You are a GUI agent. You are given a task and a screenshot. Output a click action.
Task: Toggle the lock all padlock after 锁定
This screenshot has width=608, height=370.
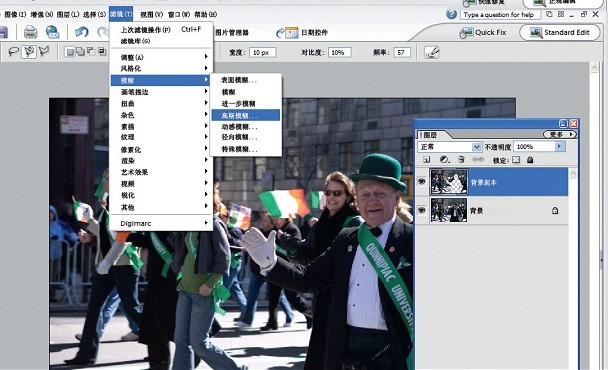pos(530,160)
